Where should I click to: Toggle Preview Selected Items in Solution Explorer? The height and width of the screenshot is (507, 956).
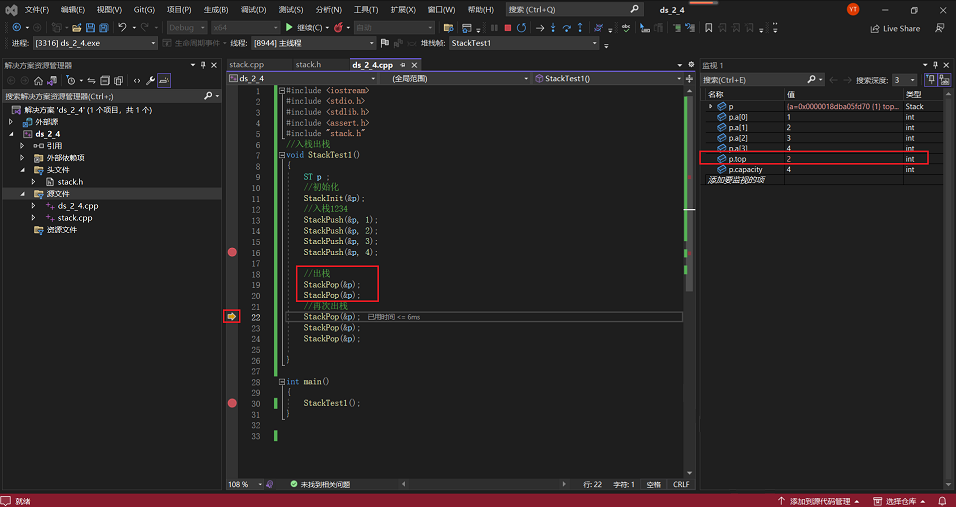point(164,80)
